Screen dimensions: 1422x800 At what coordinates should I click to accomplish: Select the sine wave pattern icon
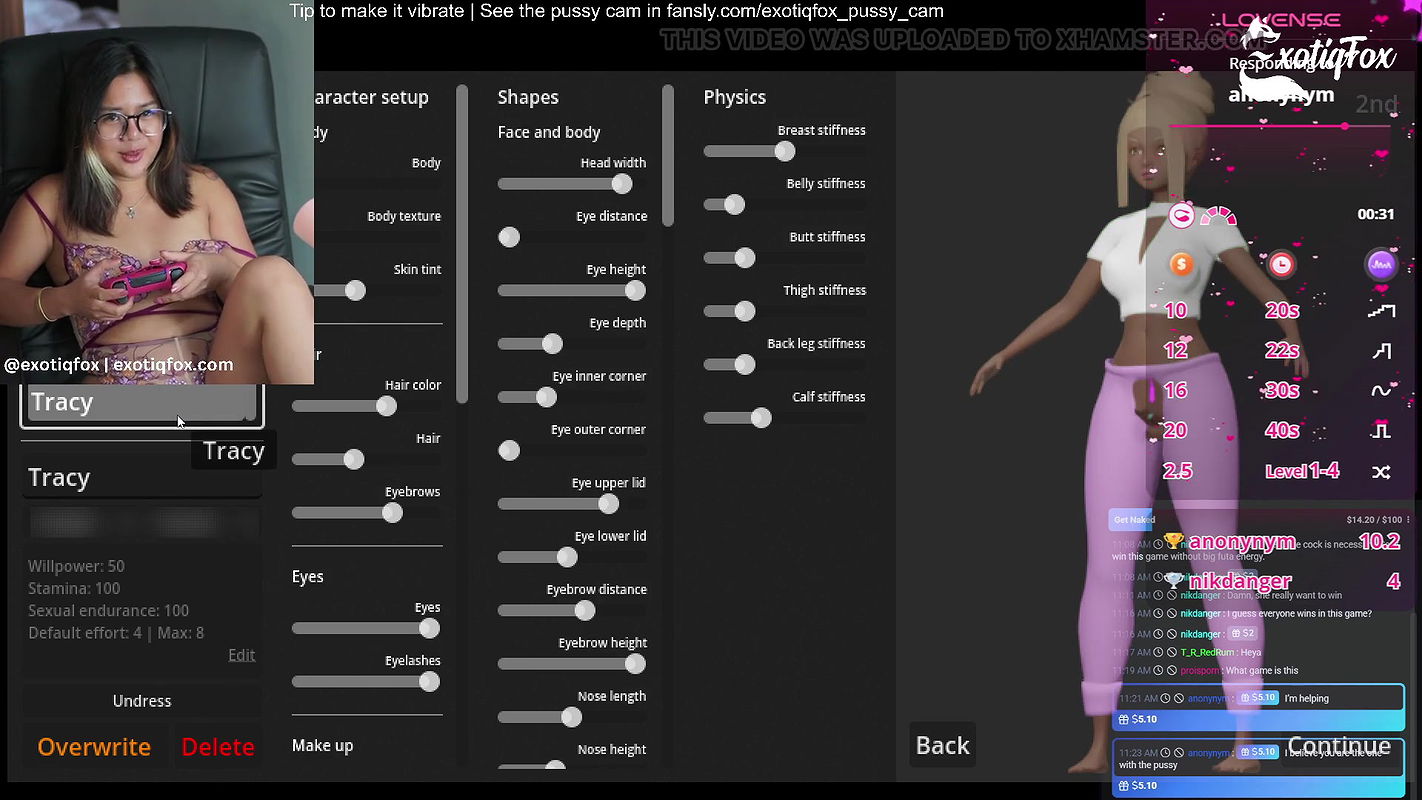[x=1381, y=391]
